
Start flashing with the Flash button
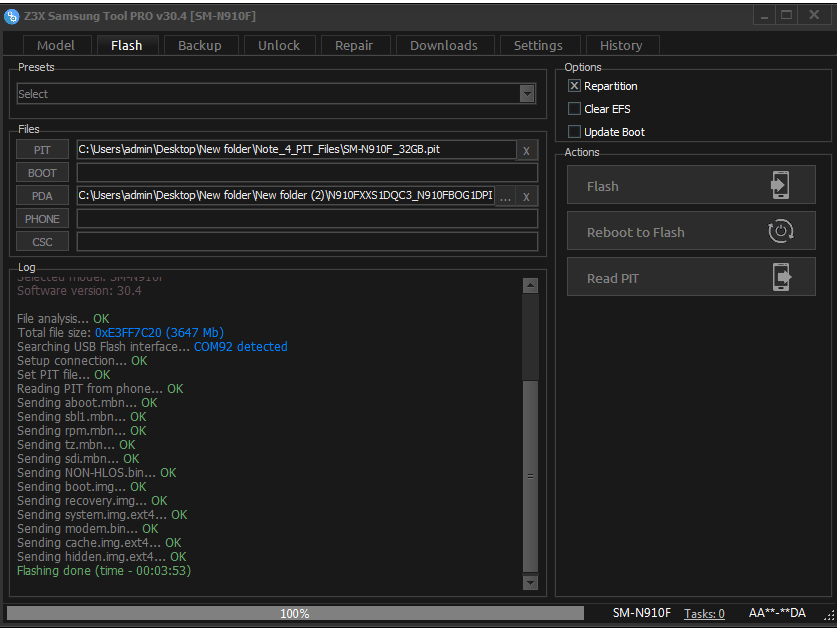pyautogui.click(x=691, y=185)
